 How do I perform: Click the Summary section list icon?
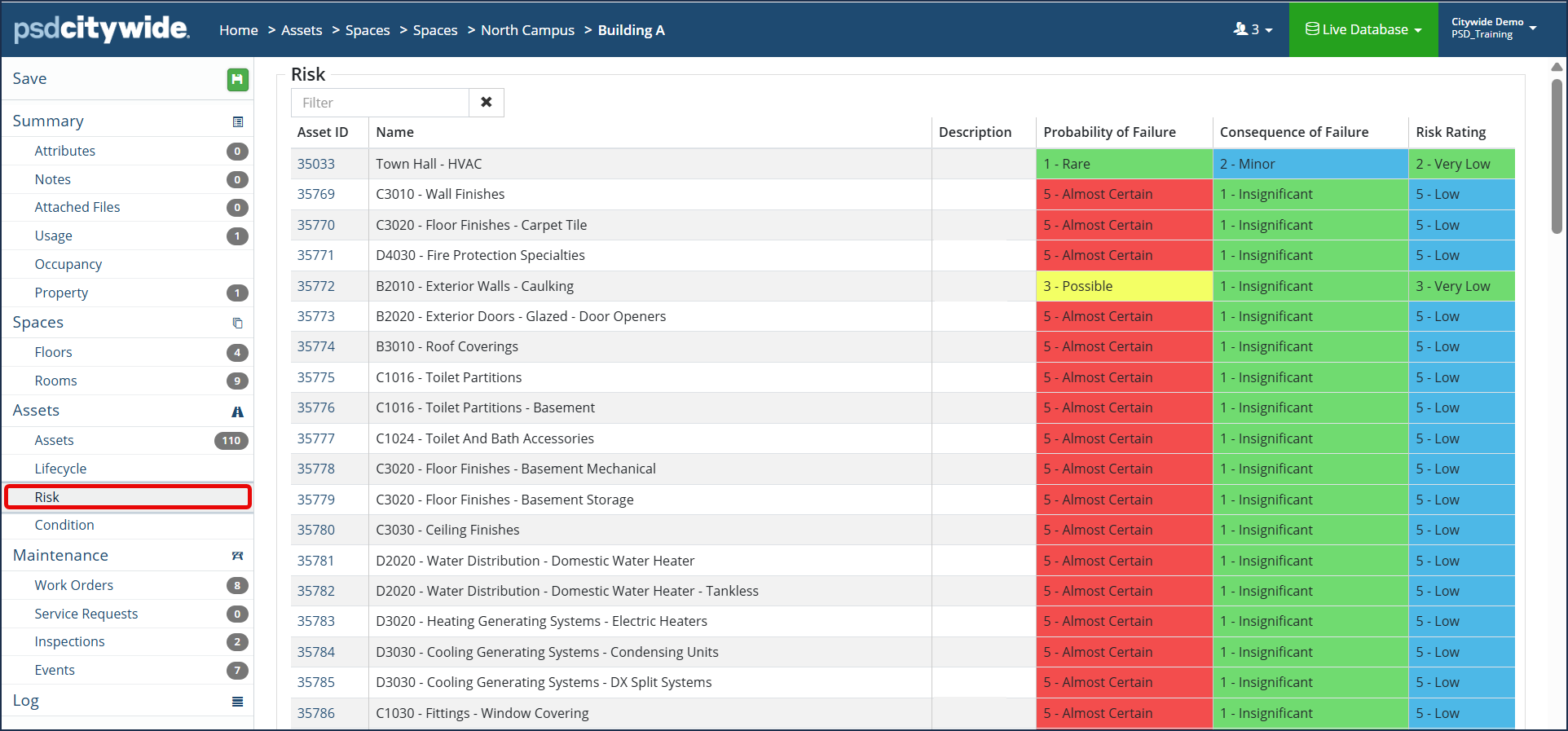238,121
